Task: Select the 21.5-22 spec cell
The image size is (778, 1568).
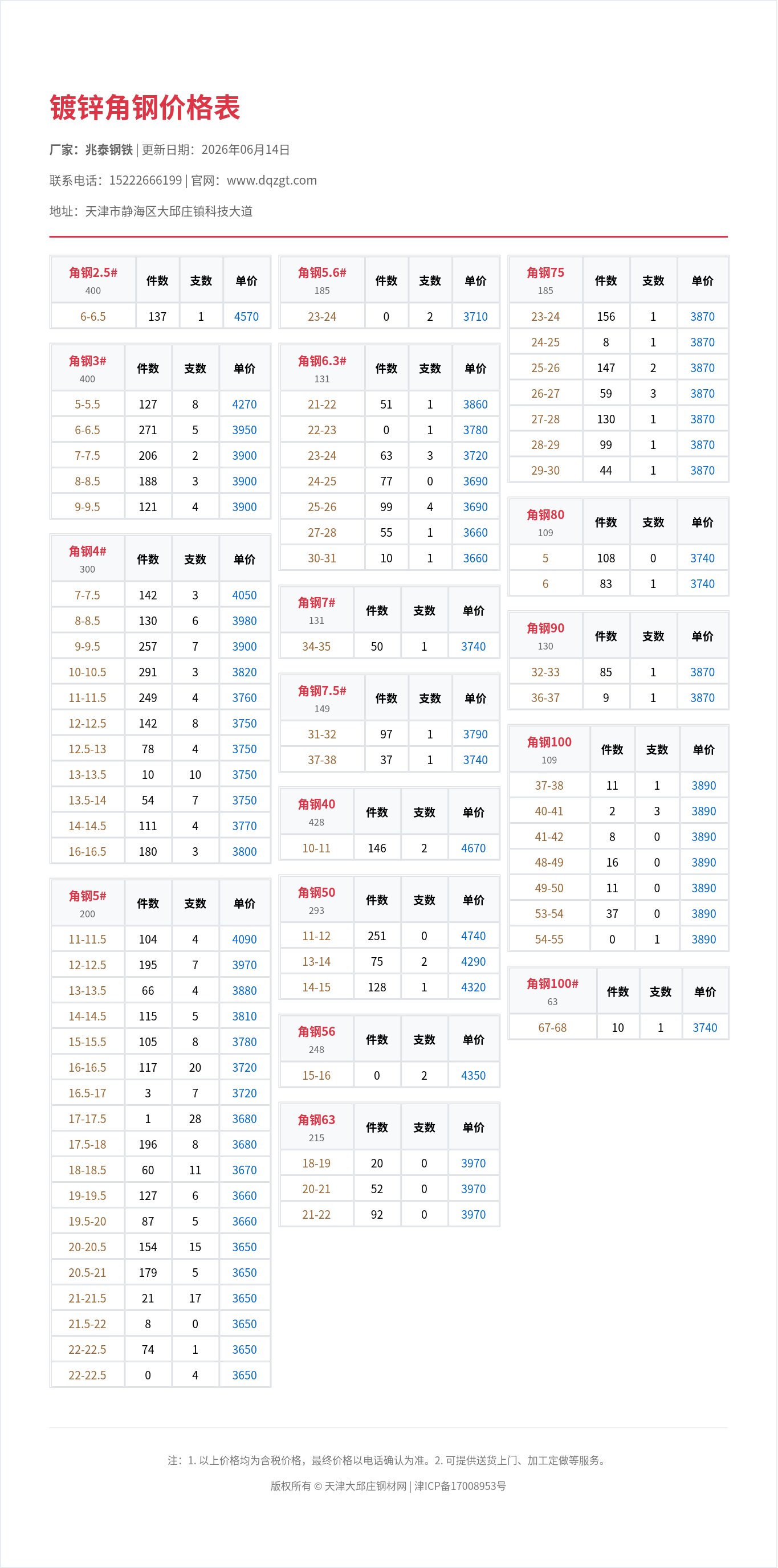Action: tap(88, 1324)
